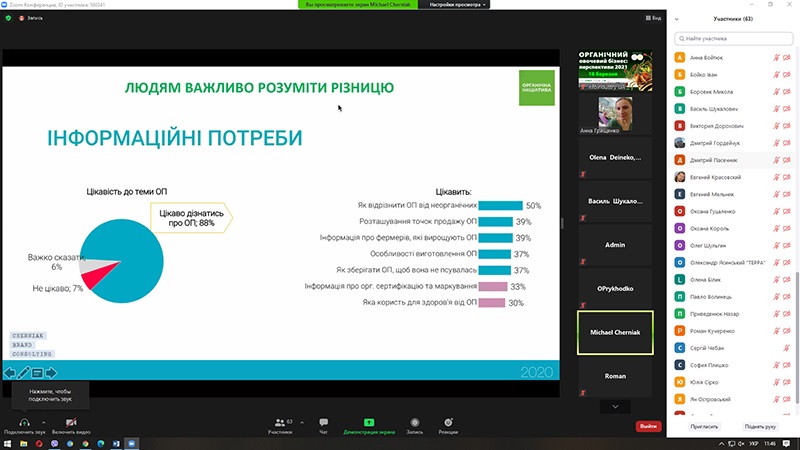Open the Настройки просмотра dropdown
Screen dimensions: 800x450
click(x=457, y=5)
